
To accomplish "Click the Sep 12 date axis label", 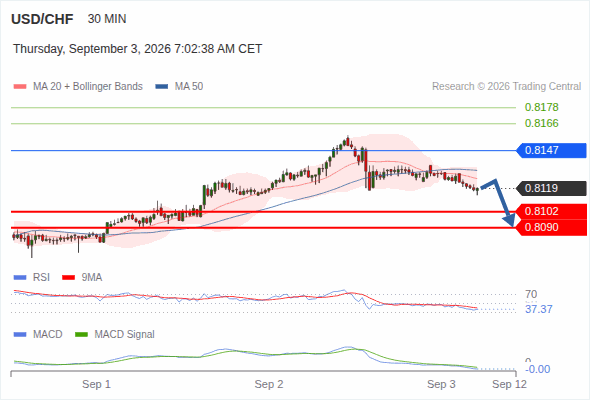I will (x=509, y=385).
